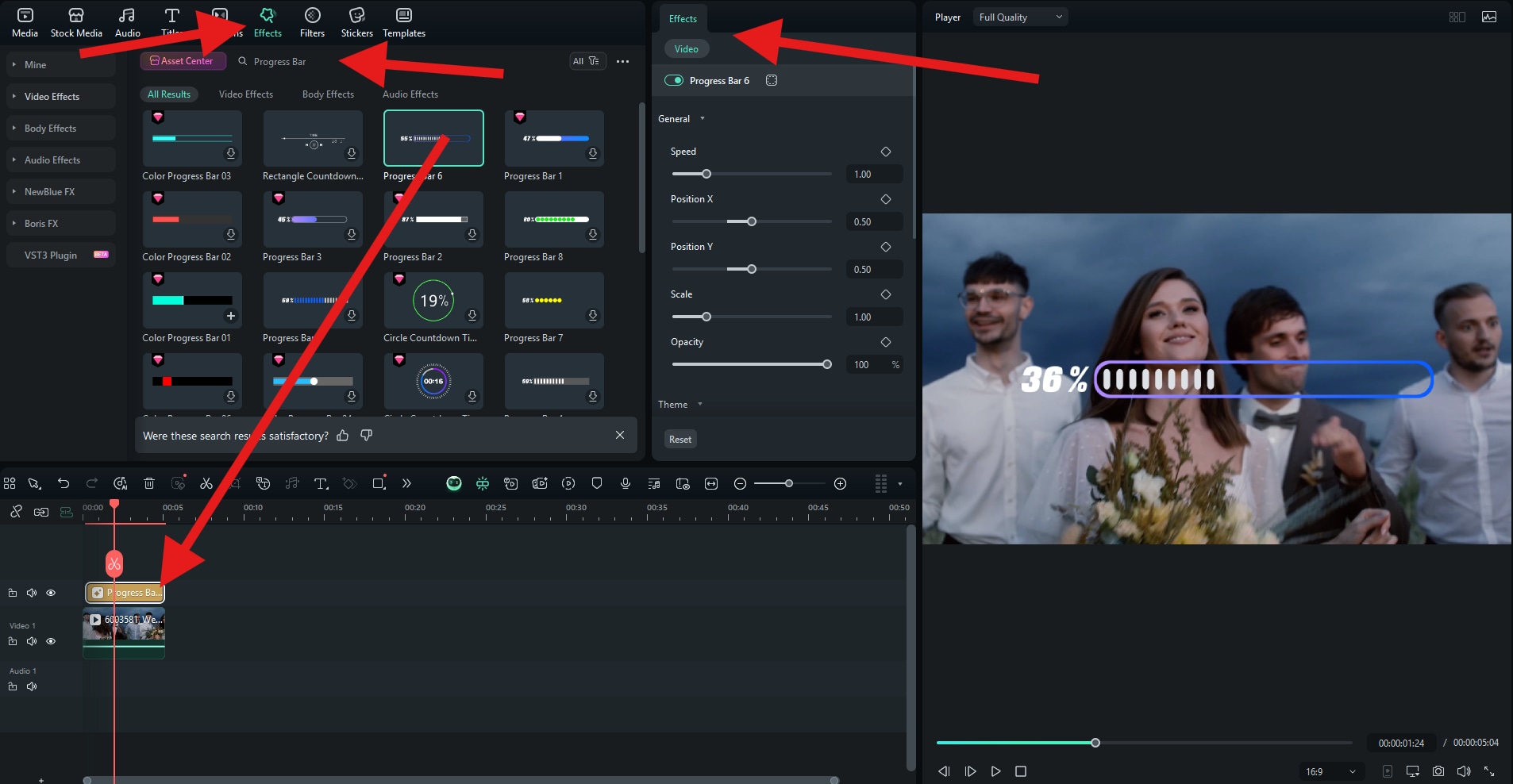Viewport: 1513px width, 784px height.
Task: Open the Templates panel from the top menu
Action: click(403, 21)
